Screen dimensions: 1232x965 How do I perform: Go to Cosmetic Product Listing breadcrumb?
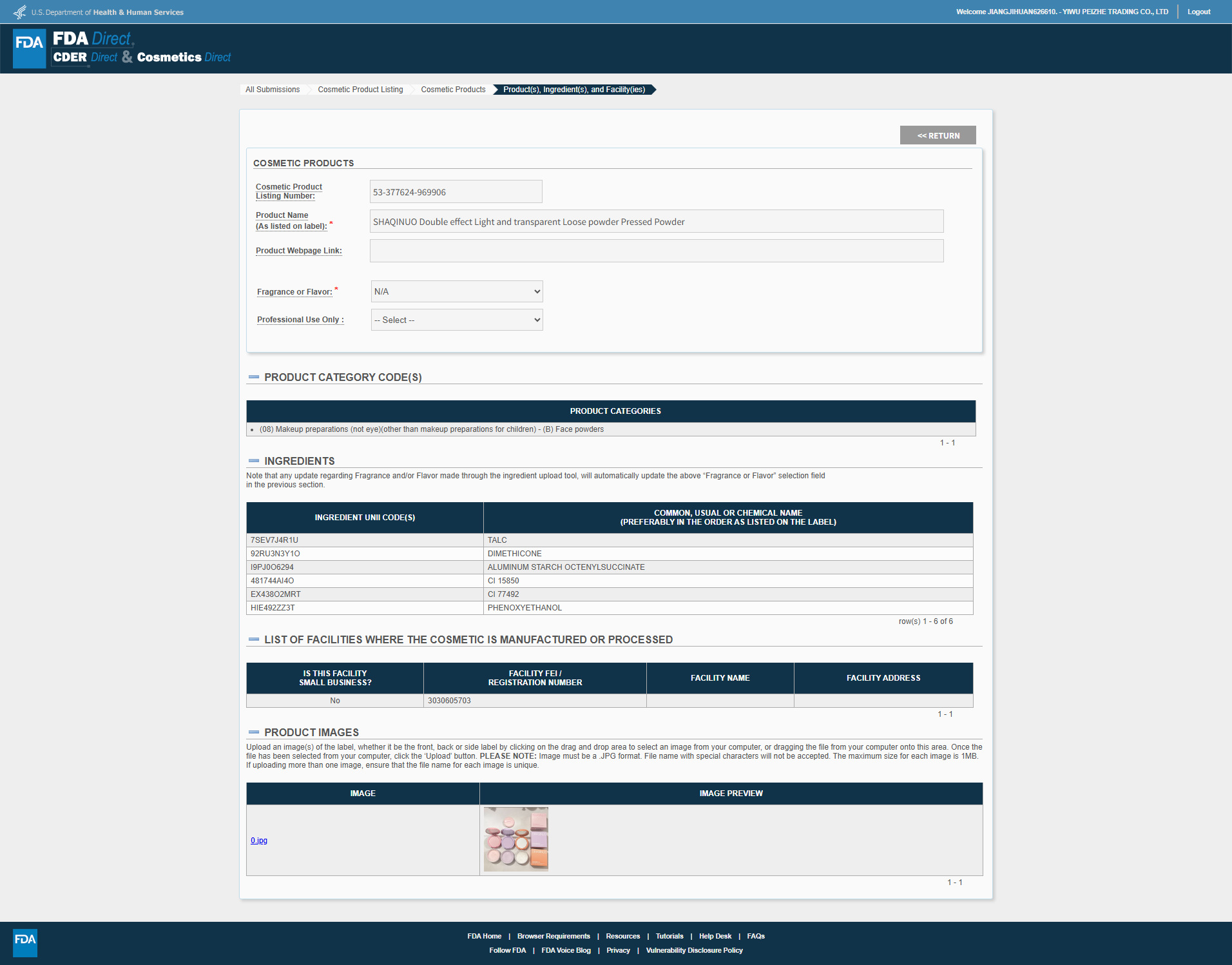[360, 90]
